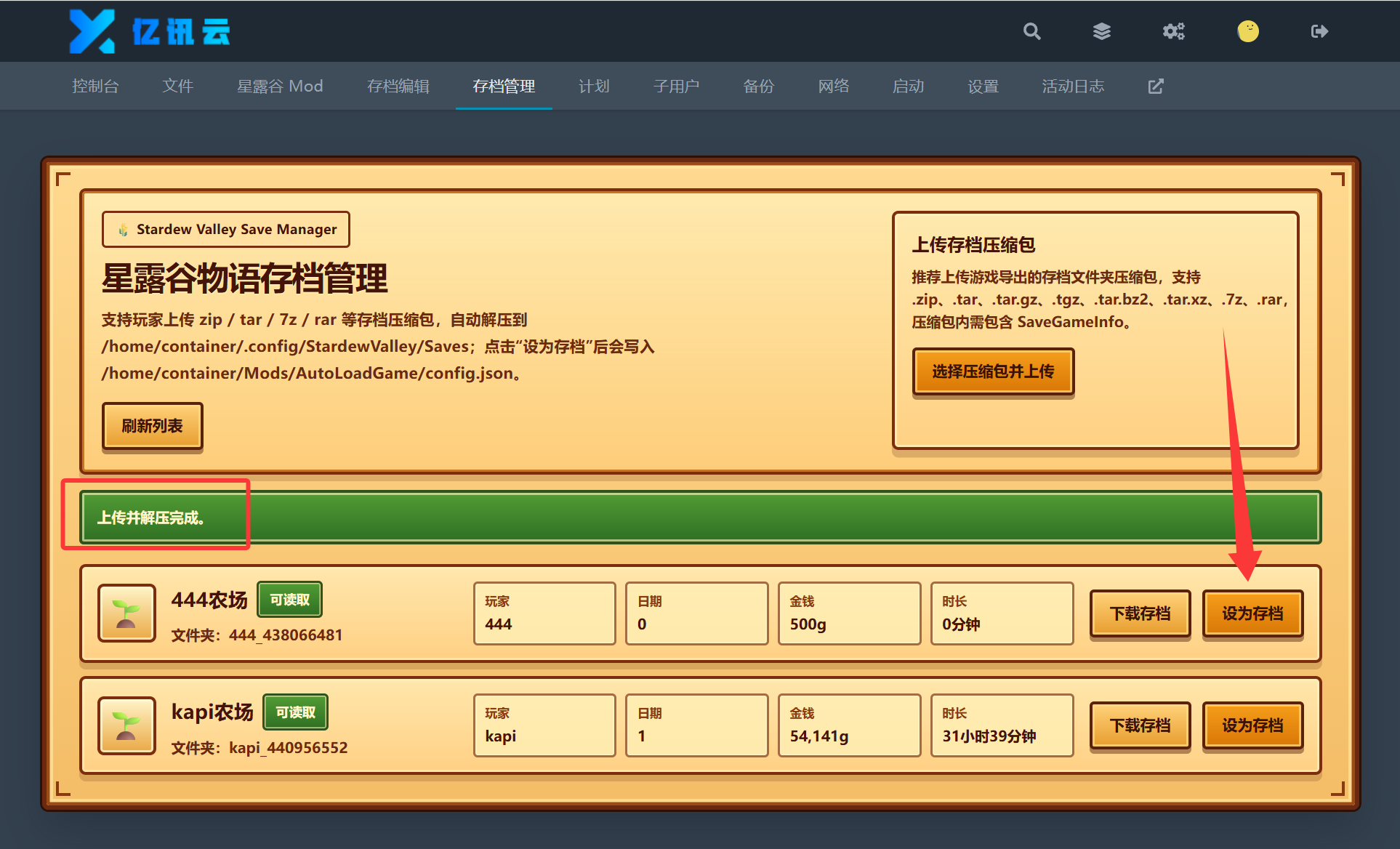Click the 玩家 444 field
Image resolution: width=1400 pixels, height=849 pixels.
point(544,613)
